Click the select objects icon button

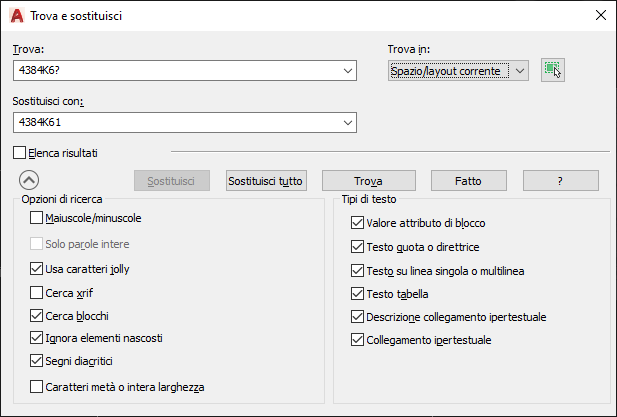click(x=553, y=70)
